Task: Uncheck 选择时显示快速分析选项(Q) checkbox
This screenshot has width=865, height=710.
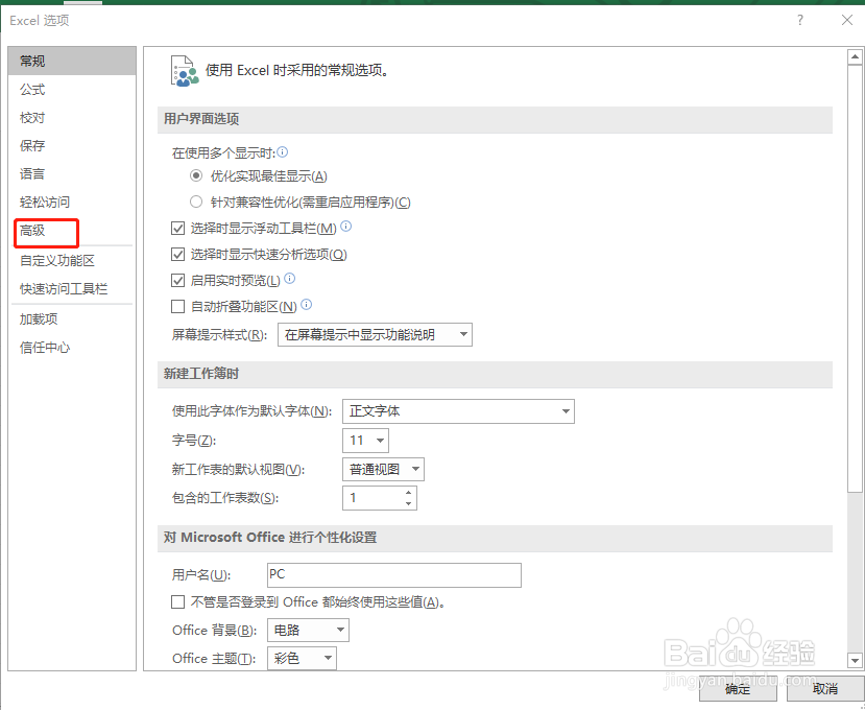Action: pyautogui.click(x=178, y=254)
